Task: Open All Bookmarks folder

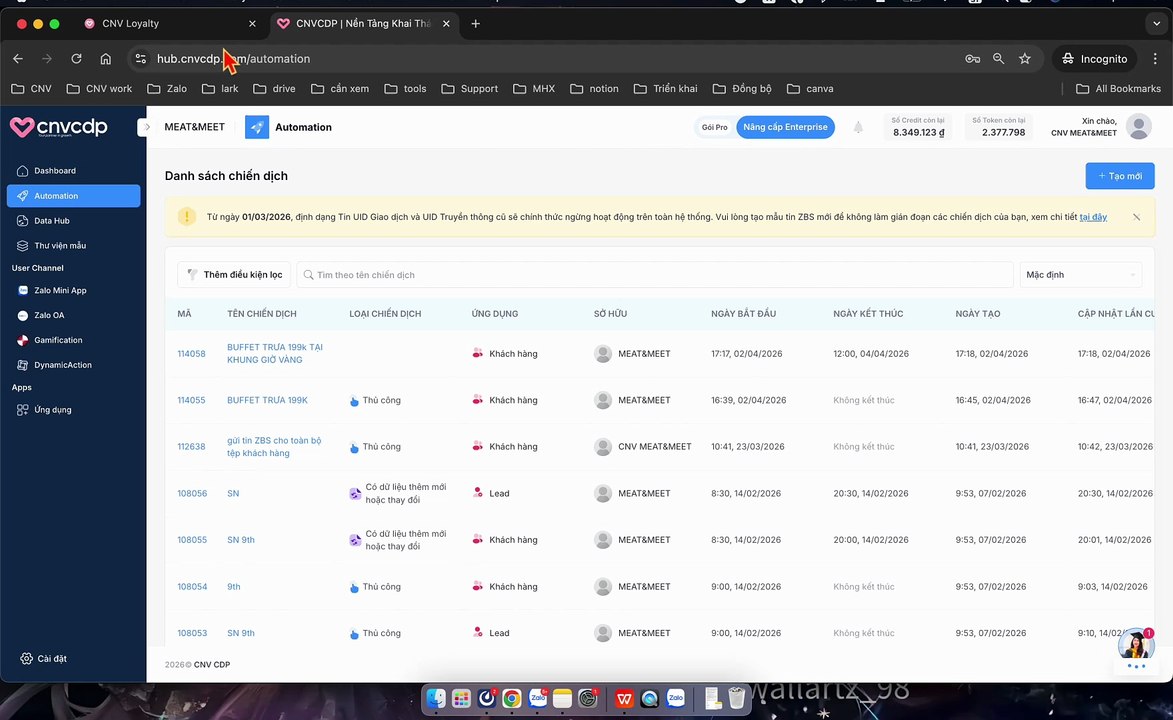Action: click(1118, 88)
